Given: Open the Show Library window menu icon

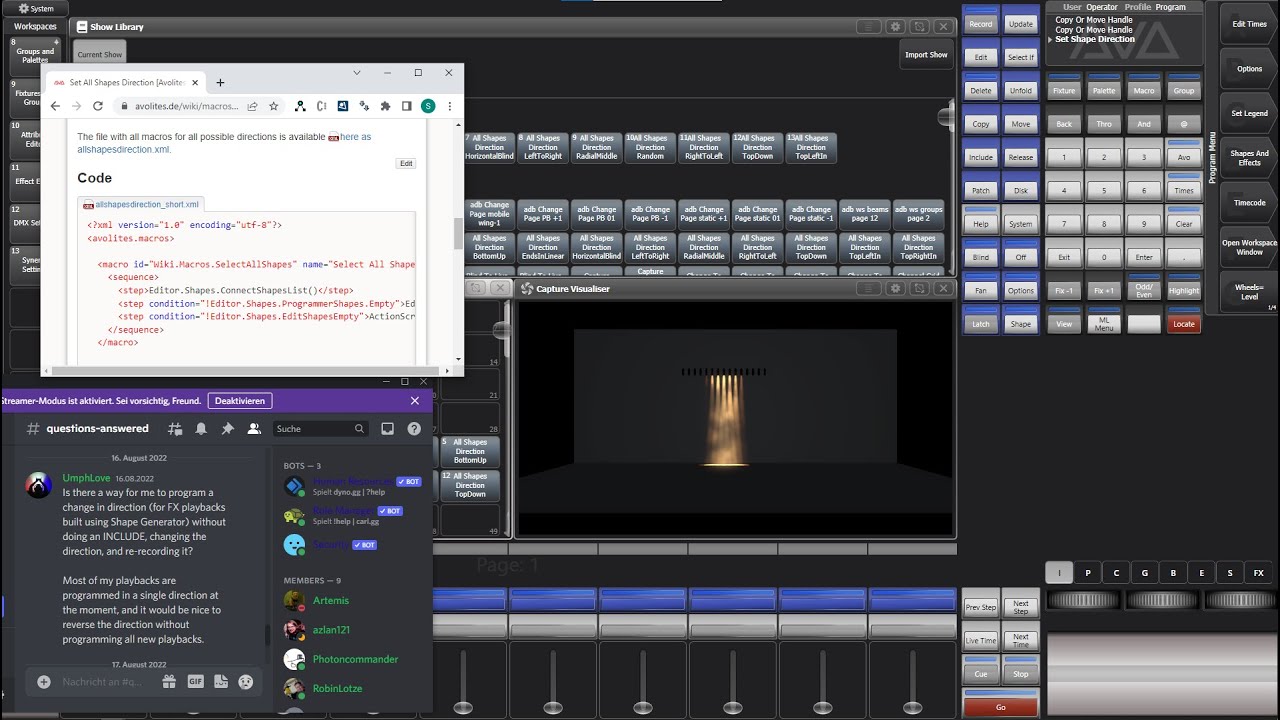Looking at the screenshot, I should [869, 27].
